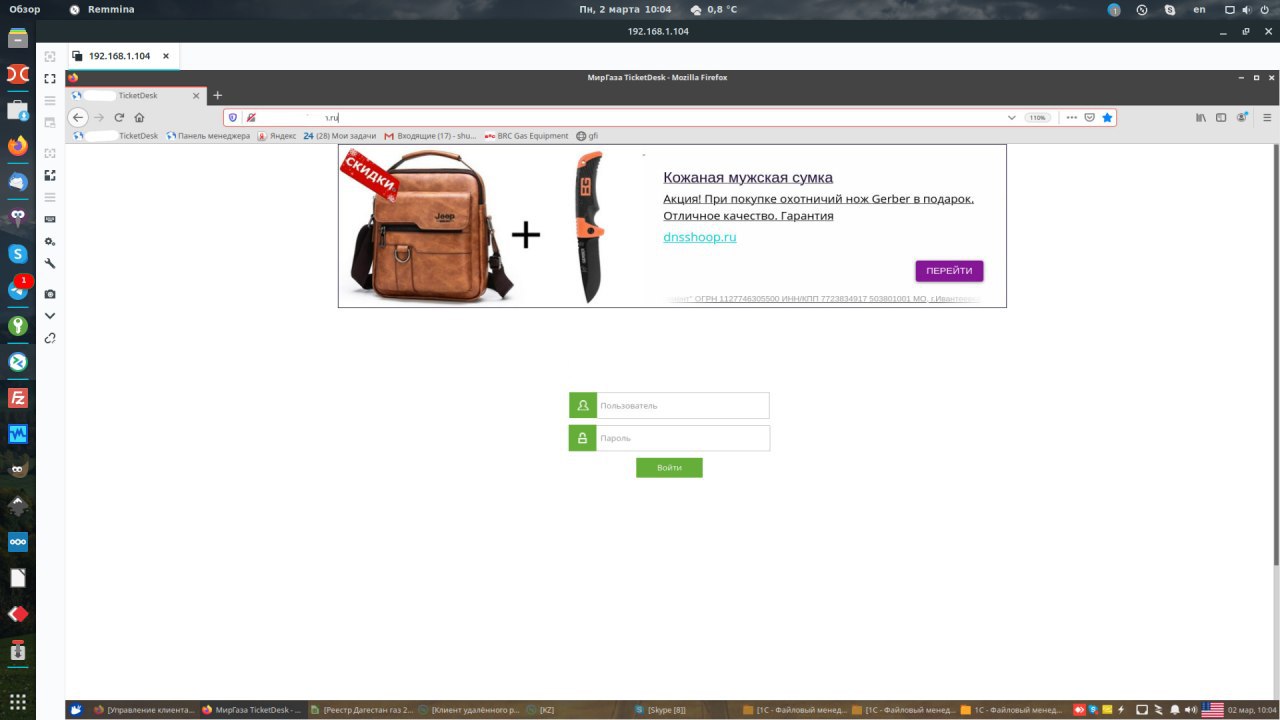Image resolution: width=1280 pixels, height=720 pixels.
Task: Open the address bar history dropdown
Action: pos(1011,117)
